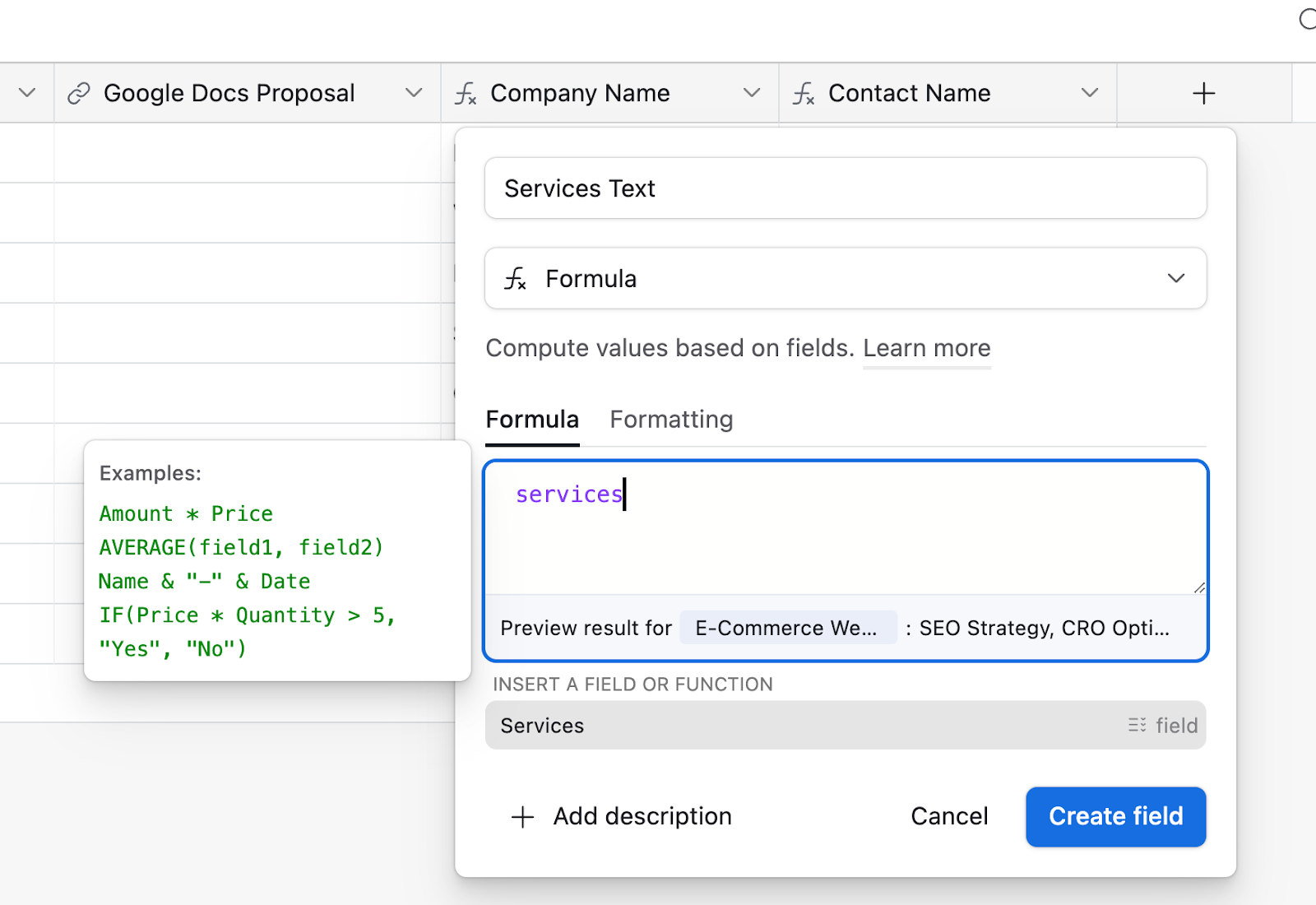
Task: Click the Services Text field name input
Action: pyautogui.click(x=846, y=188)
